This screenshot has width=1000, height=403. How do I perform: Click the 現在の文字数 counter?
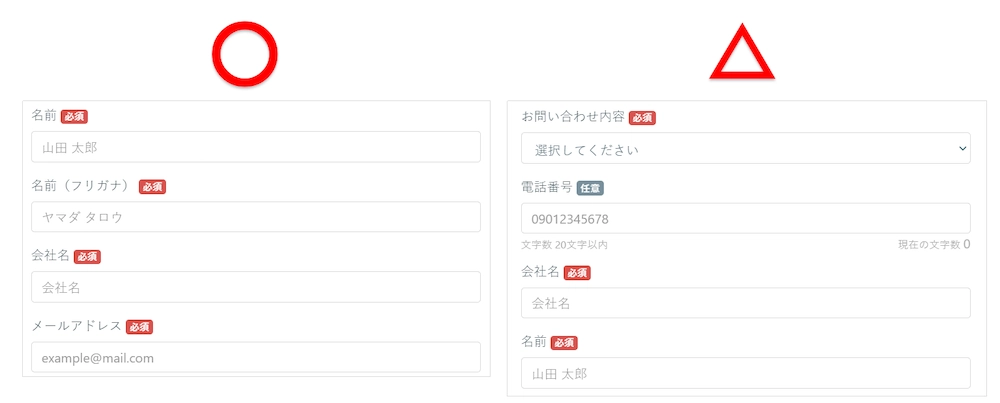point(934,245)
